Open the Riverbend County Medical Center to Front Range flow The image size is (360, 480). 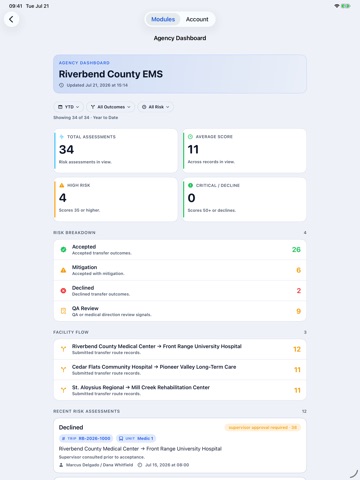(x=180, y=349)
